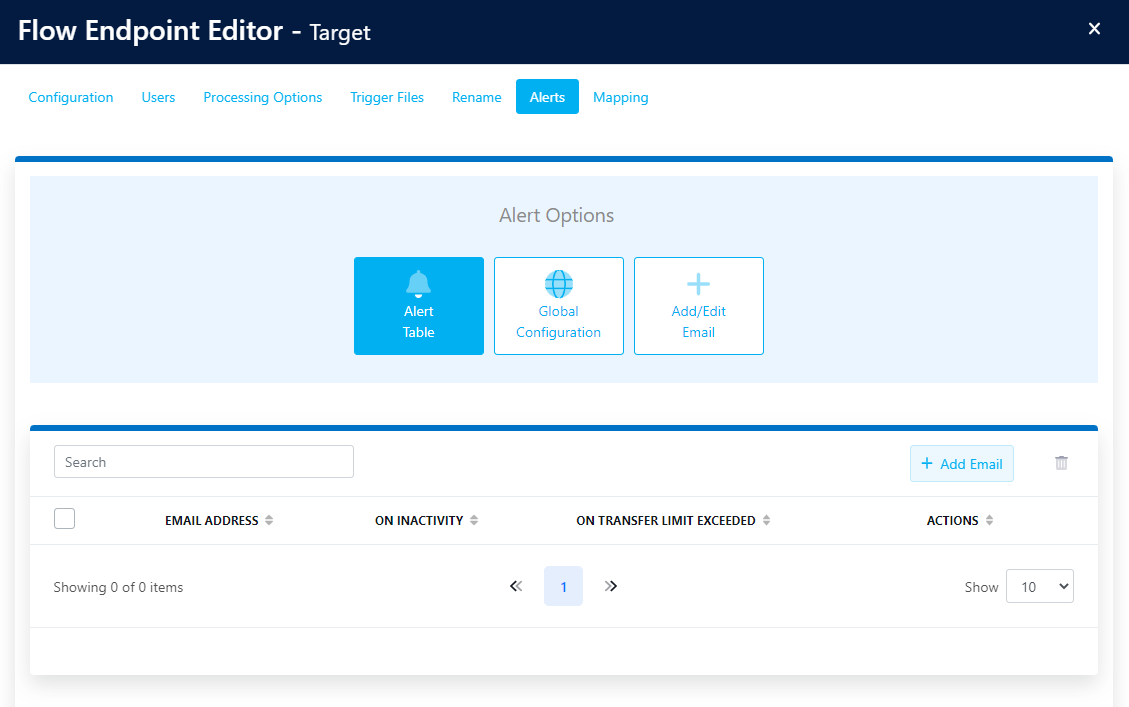
Task: Go to last page double-chevron
Action: 611,586
